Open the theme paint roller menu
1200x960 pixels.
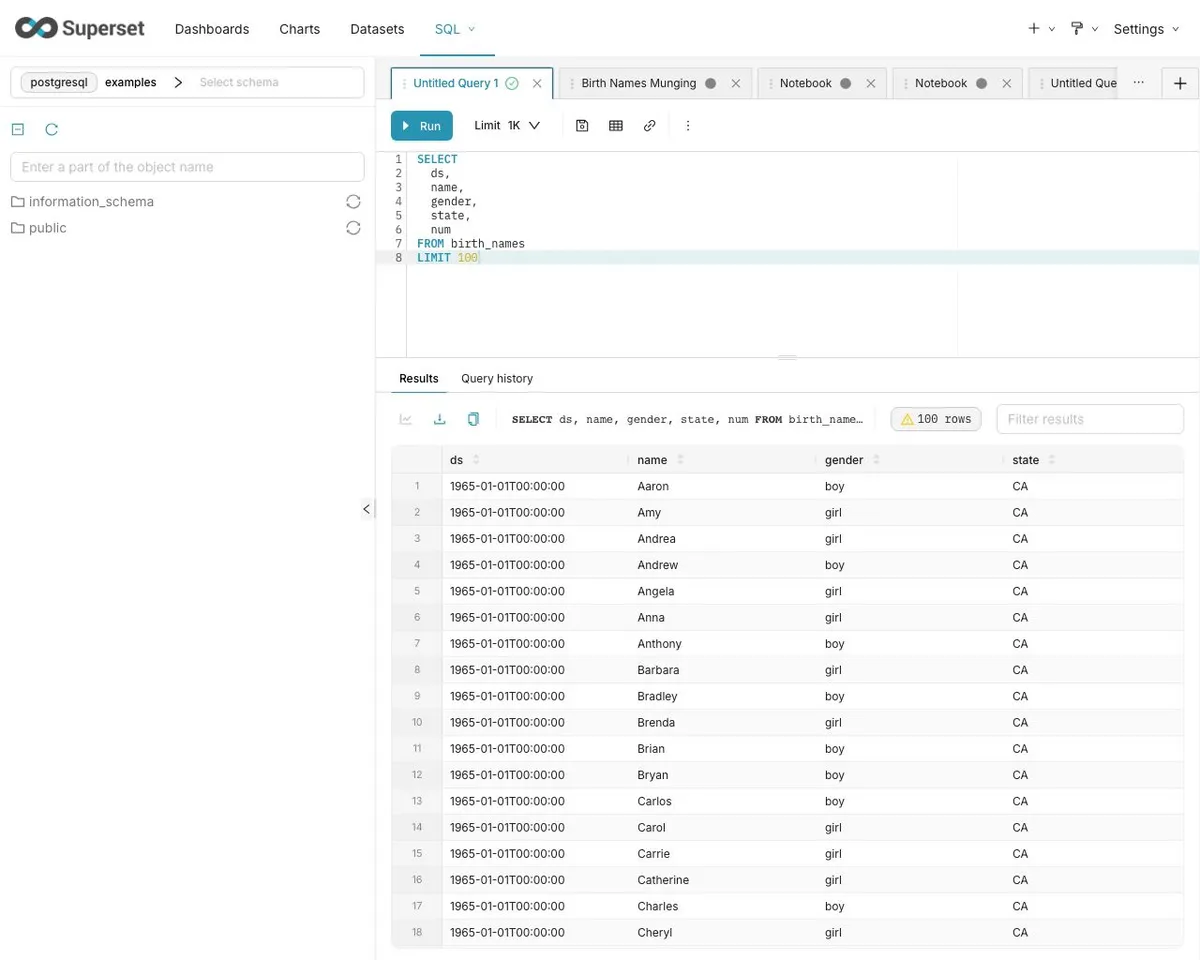[1084, 29]
